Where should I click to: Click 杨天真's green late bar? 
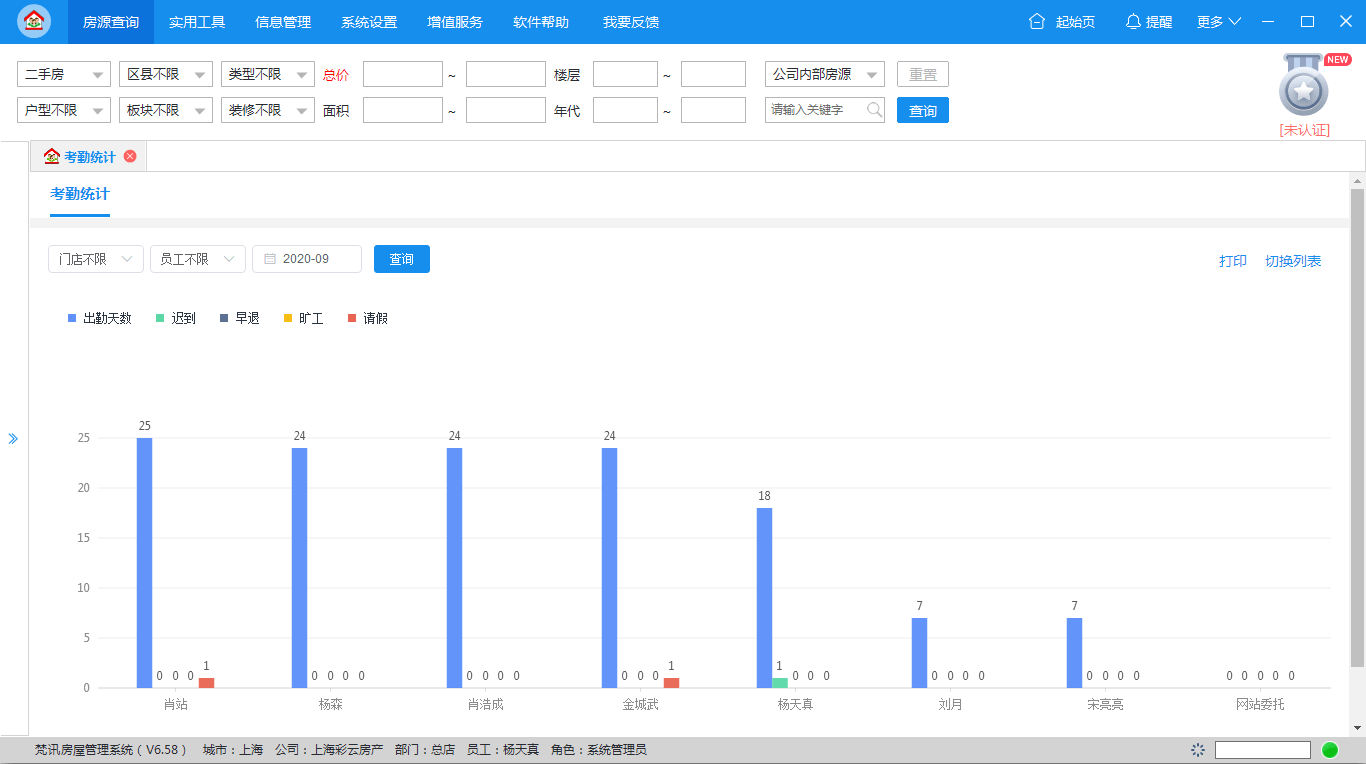click(779, 683)
